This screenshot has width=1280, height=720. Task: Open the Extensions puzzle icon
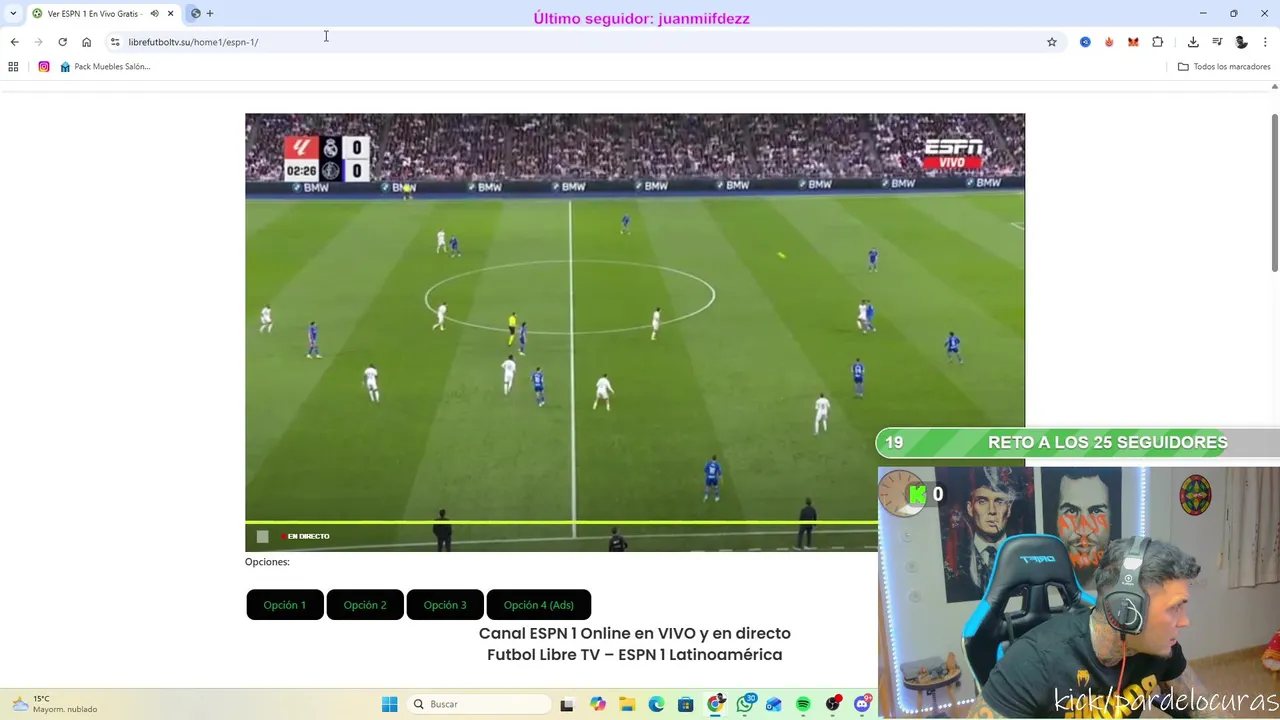pyautogui.click(x=1157, y=42)
